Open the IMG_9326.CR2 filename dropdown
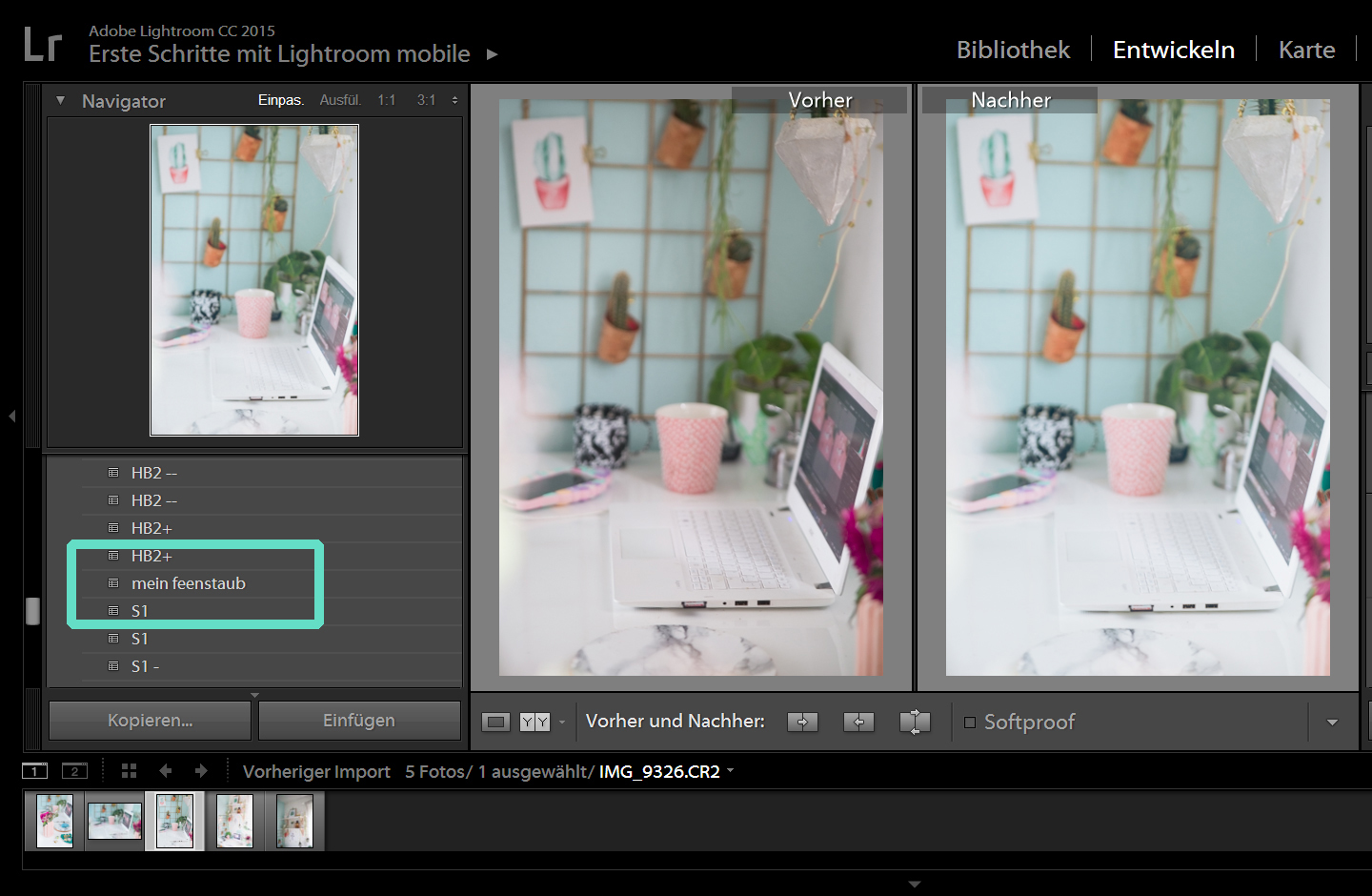This screenshot has width=1372, height=896. click(731, 770)
